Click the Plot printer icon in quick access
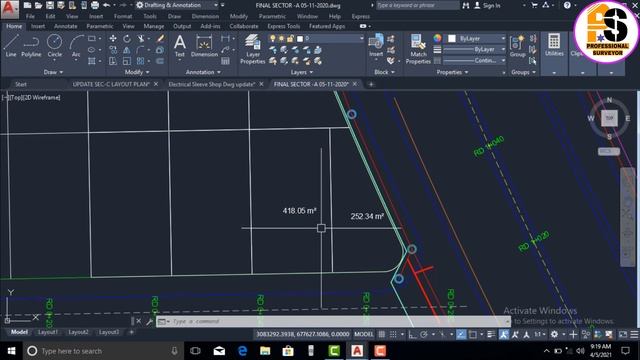The width and height of the screenshot is (640, 360). coord(95,5)
